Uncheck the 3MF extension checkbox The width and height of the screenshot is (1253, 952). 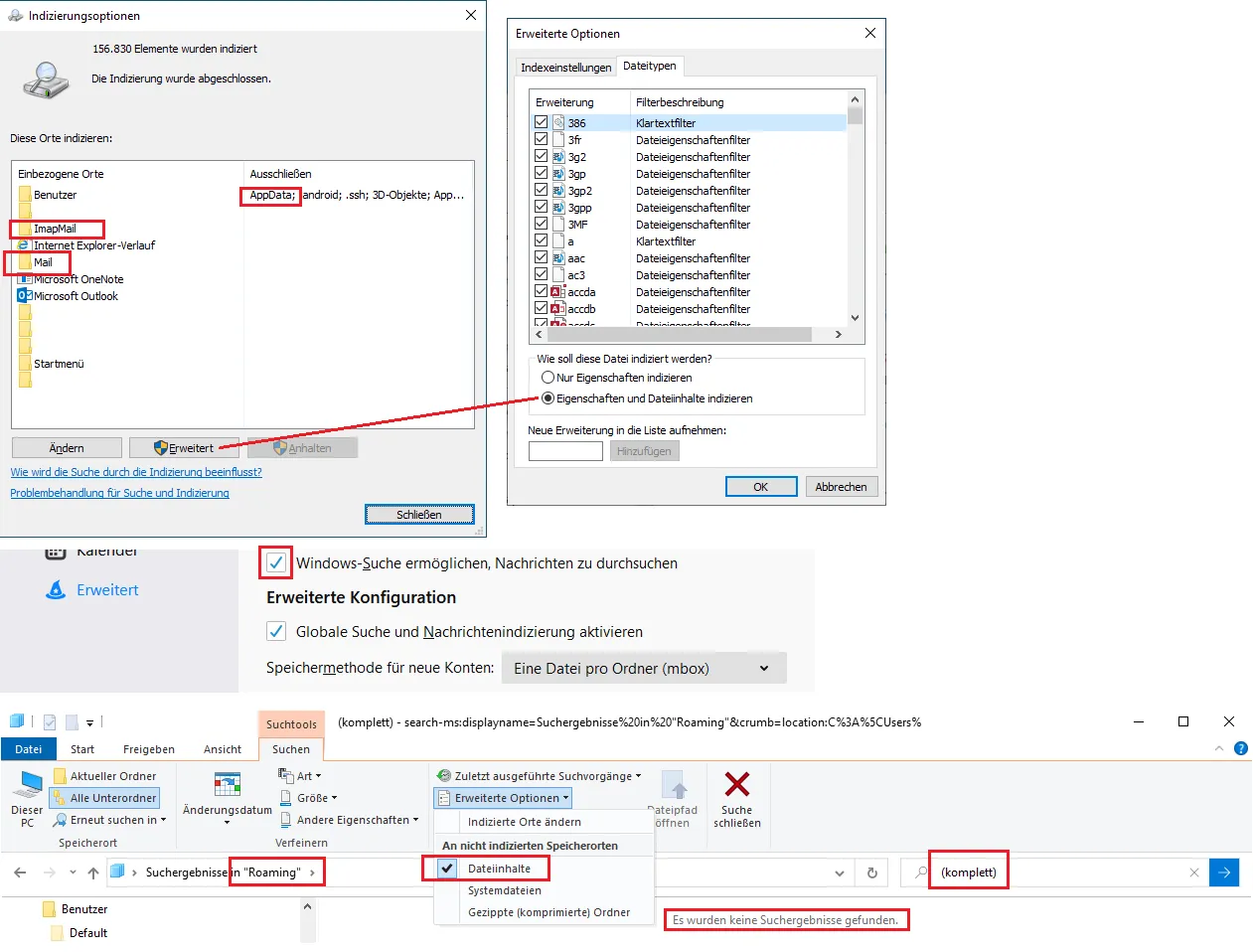coord(542,224)
